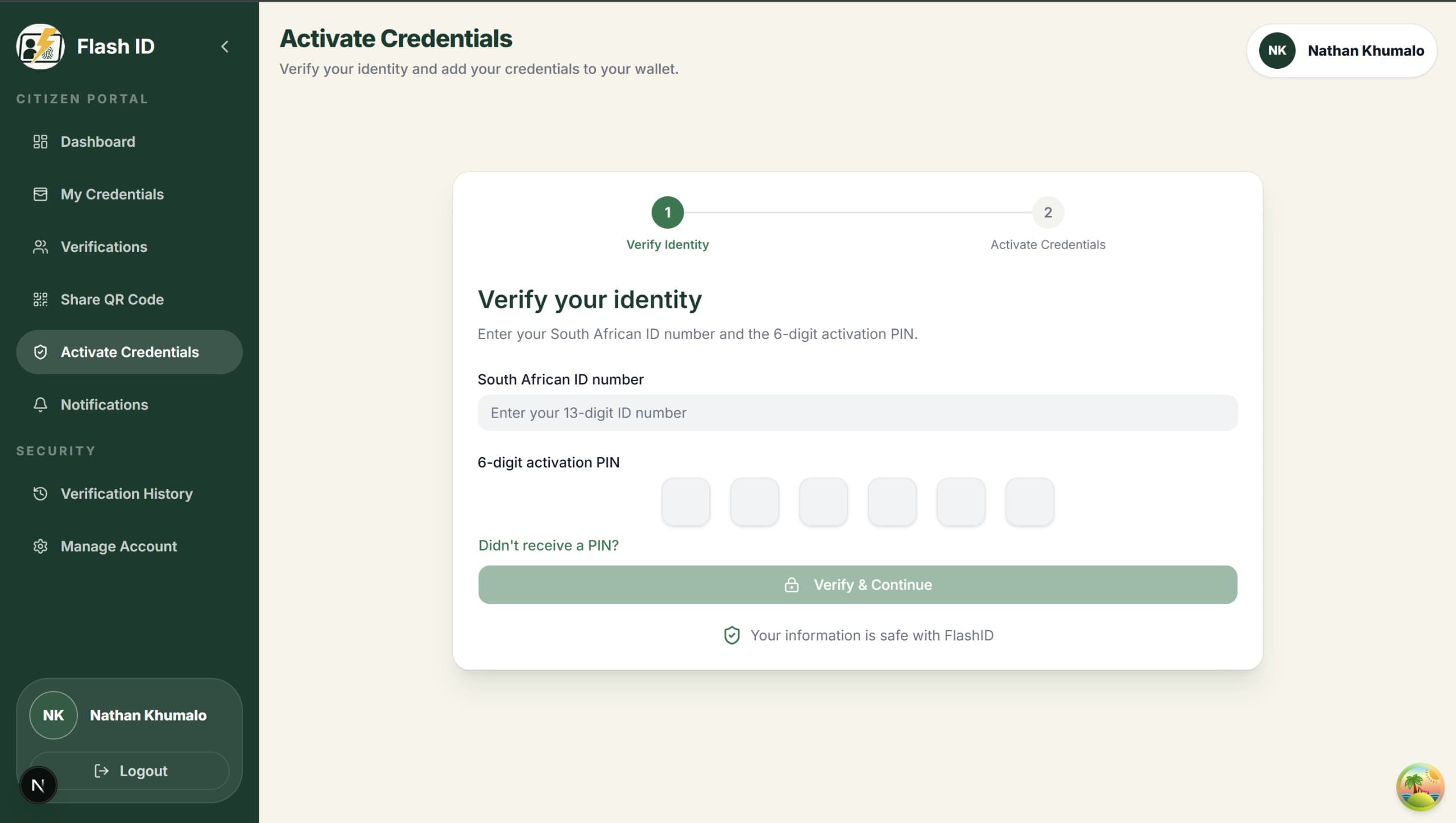The width and height of the screenshot is (1456, 823).
Task: Click the Flash ID logo icon
Action: click(40, 47)
